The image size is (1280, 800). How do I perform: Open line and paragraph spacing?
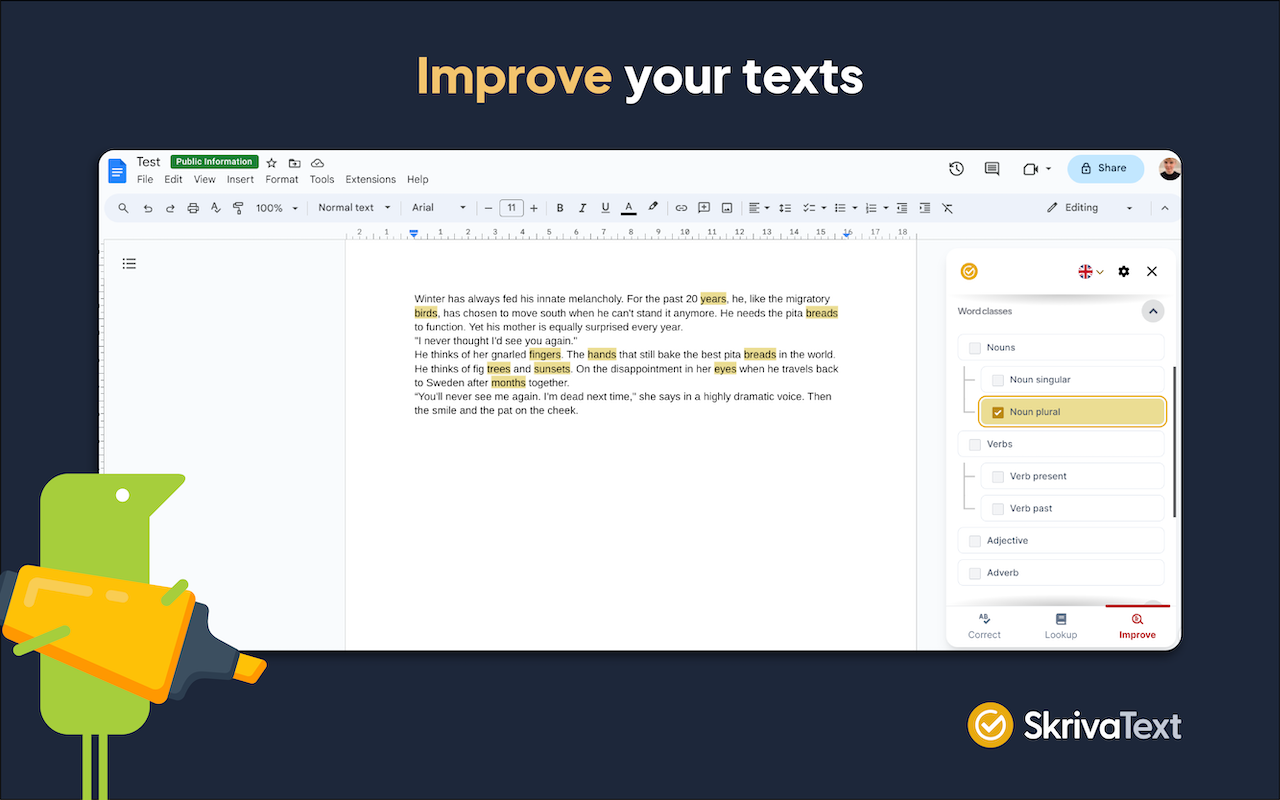point(785,208)
